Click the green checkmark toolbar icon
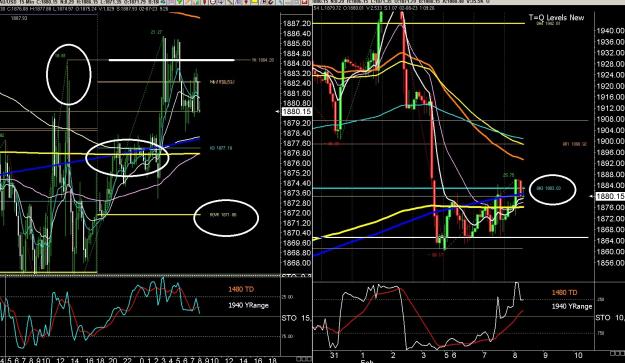 click(180, 2)
